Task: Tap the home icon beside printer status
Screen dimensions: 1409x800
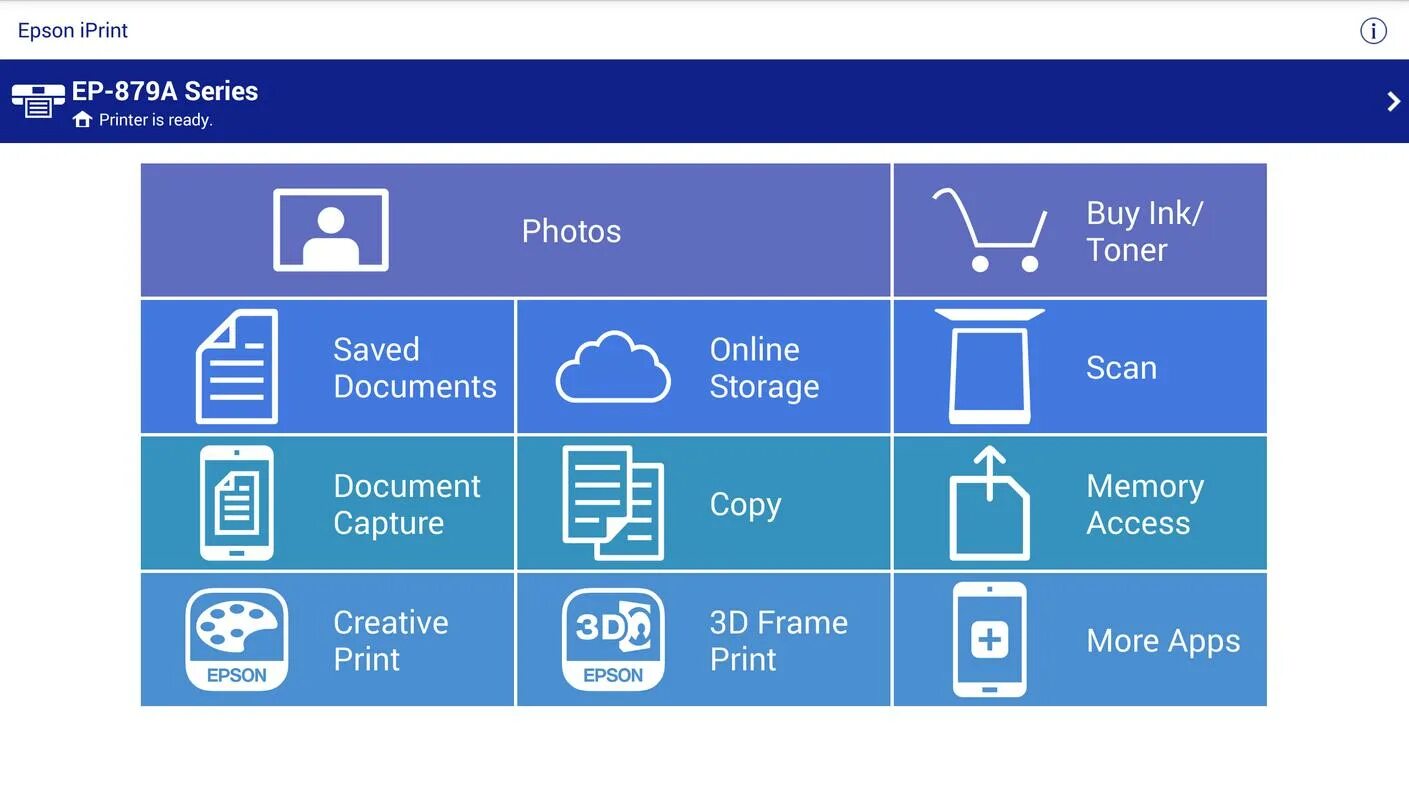Action: [82, 120]
